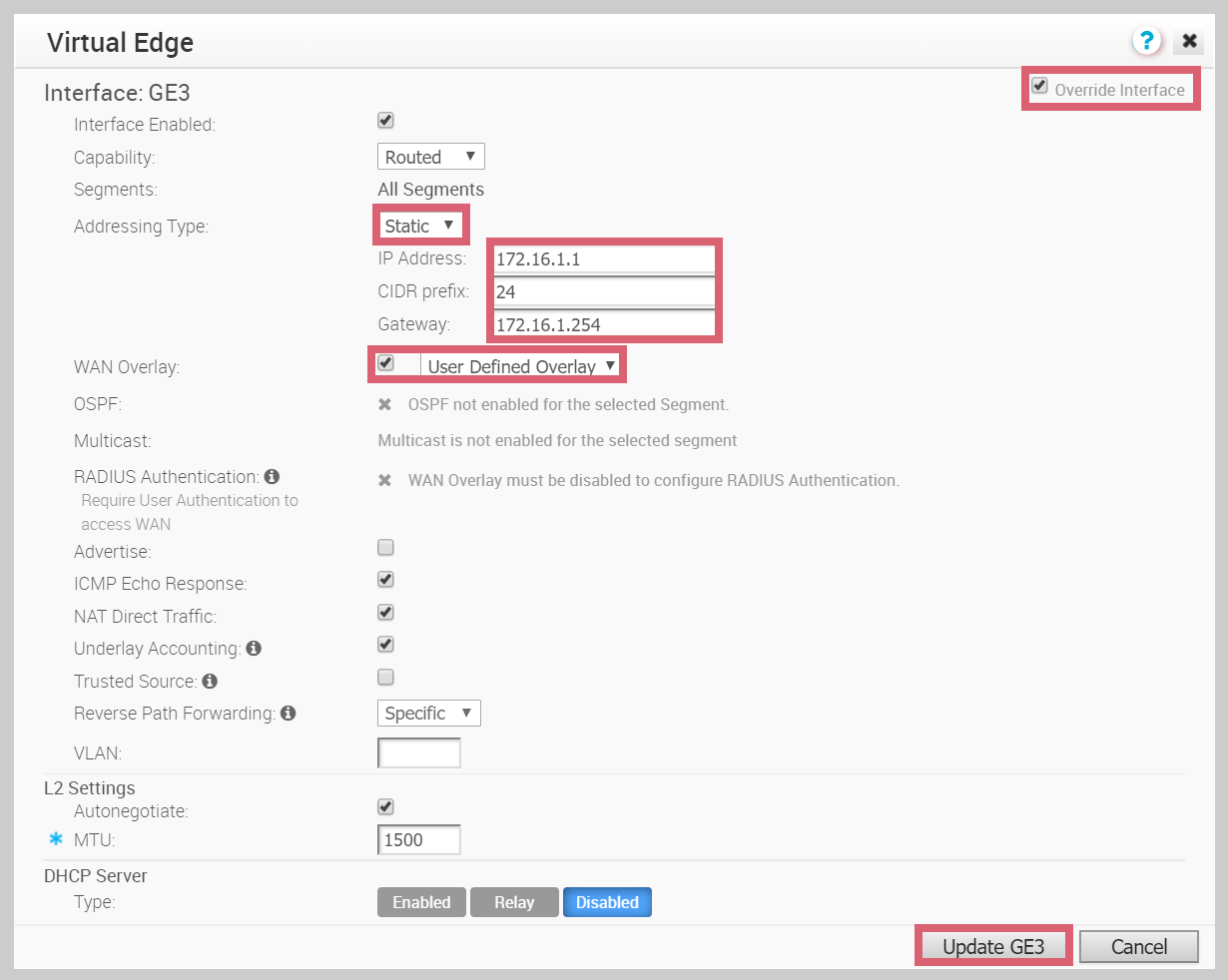Close the Virtual Edge dialog
Image resolution: width=1228 pixels, height=980 pixels.
coord(1189,41)
